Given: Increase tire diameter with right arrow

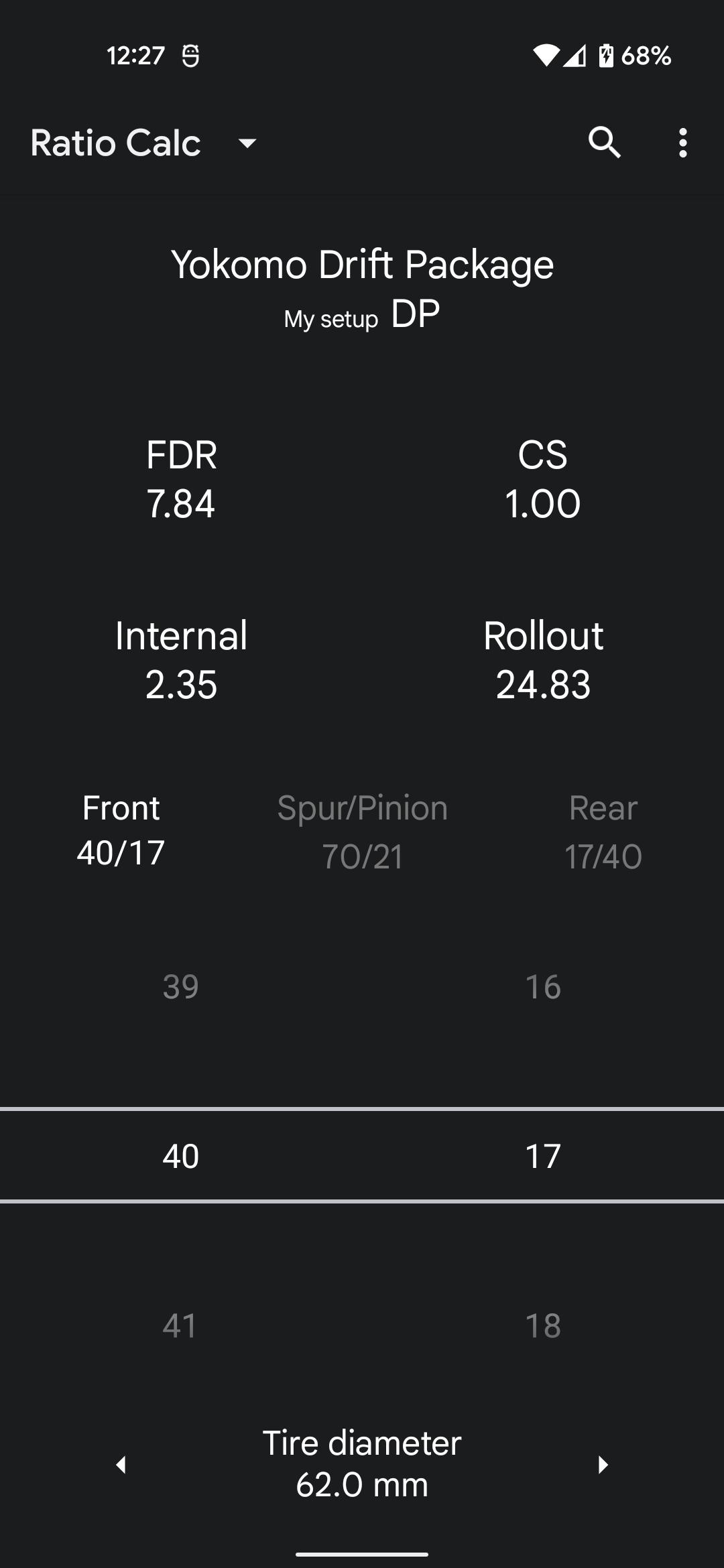Looking at the screenshot, I should (x=603, y=1465).
